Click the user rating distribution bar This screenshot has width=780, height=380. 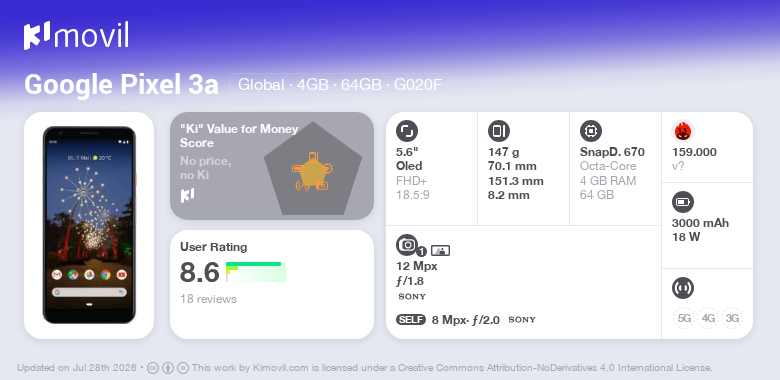(x=256, y=272)
